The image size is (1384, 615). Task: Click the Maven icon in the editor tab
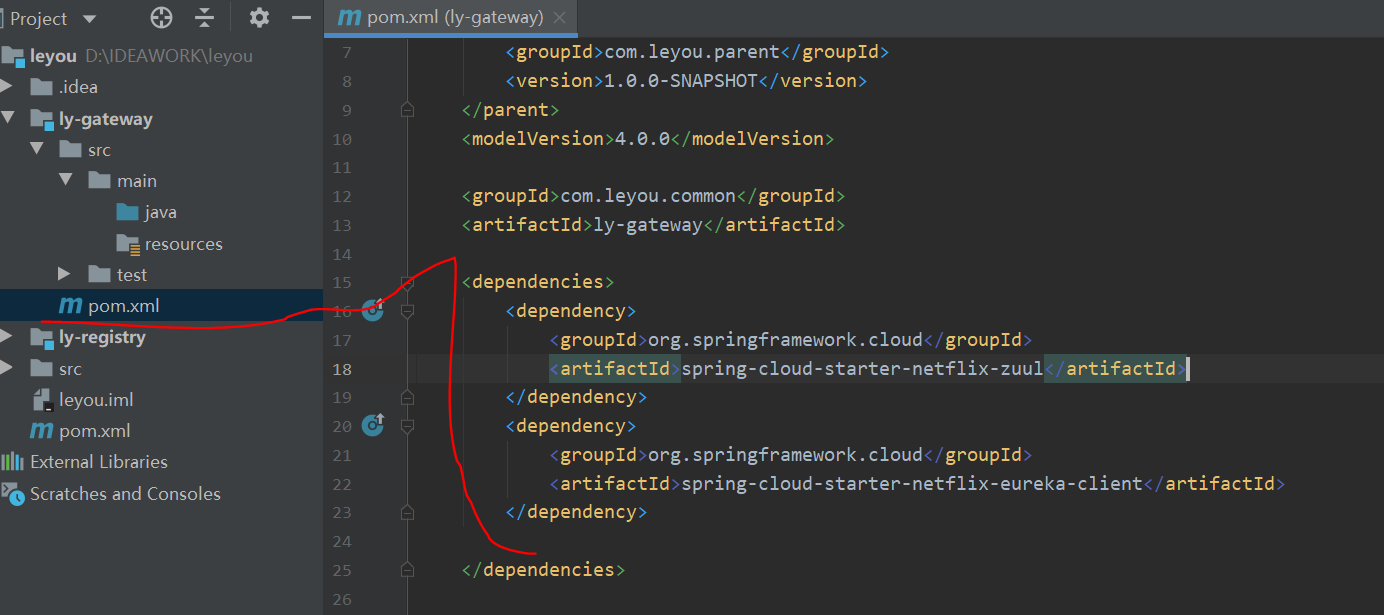(350, 18)
